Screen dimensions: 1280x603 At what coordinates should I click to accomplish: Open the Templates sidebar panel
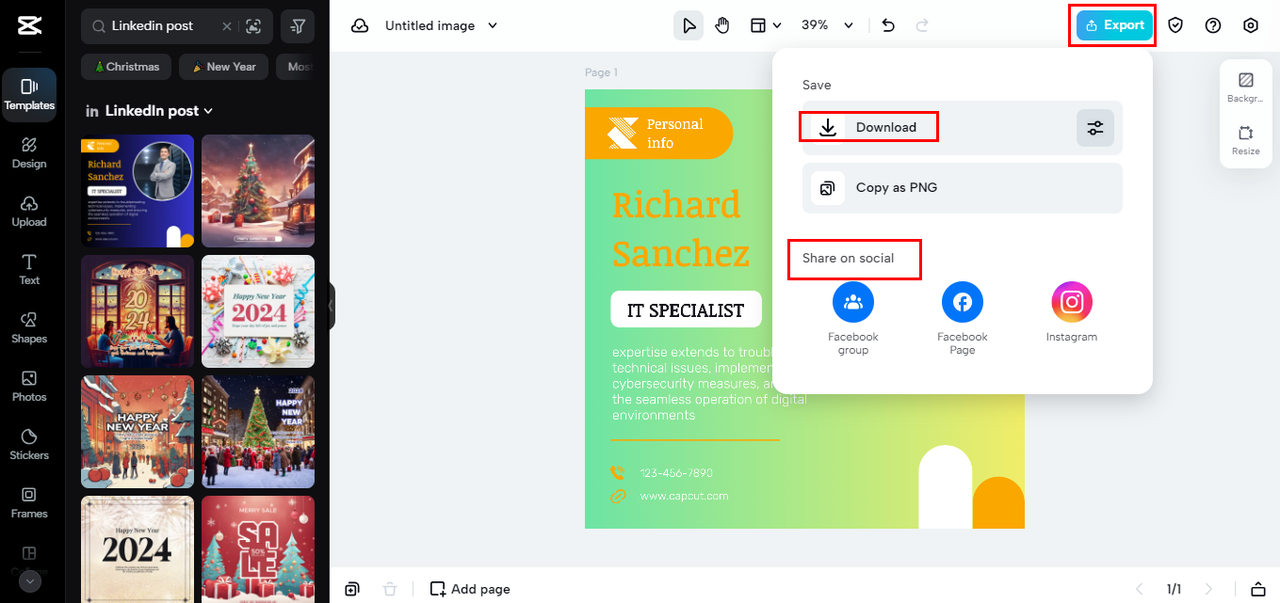point(29,94)
